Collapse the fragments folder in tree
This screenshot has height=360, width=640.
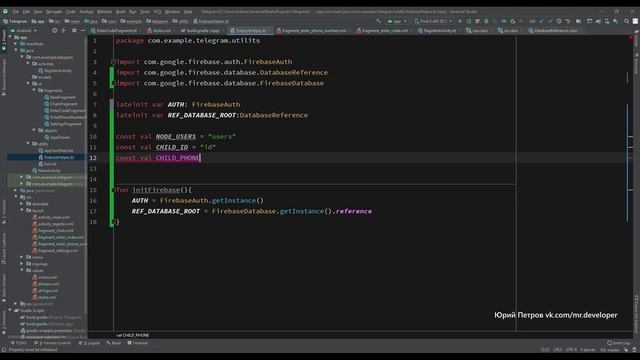tap(34, 90)
